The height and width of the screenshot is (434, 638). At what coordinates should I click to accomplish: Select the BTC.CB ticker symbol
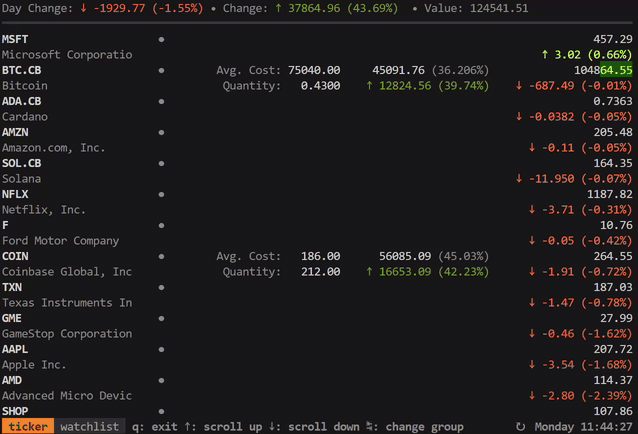[x=22, y=70]
